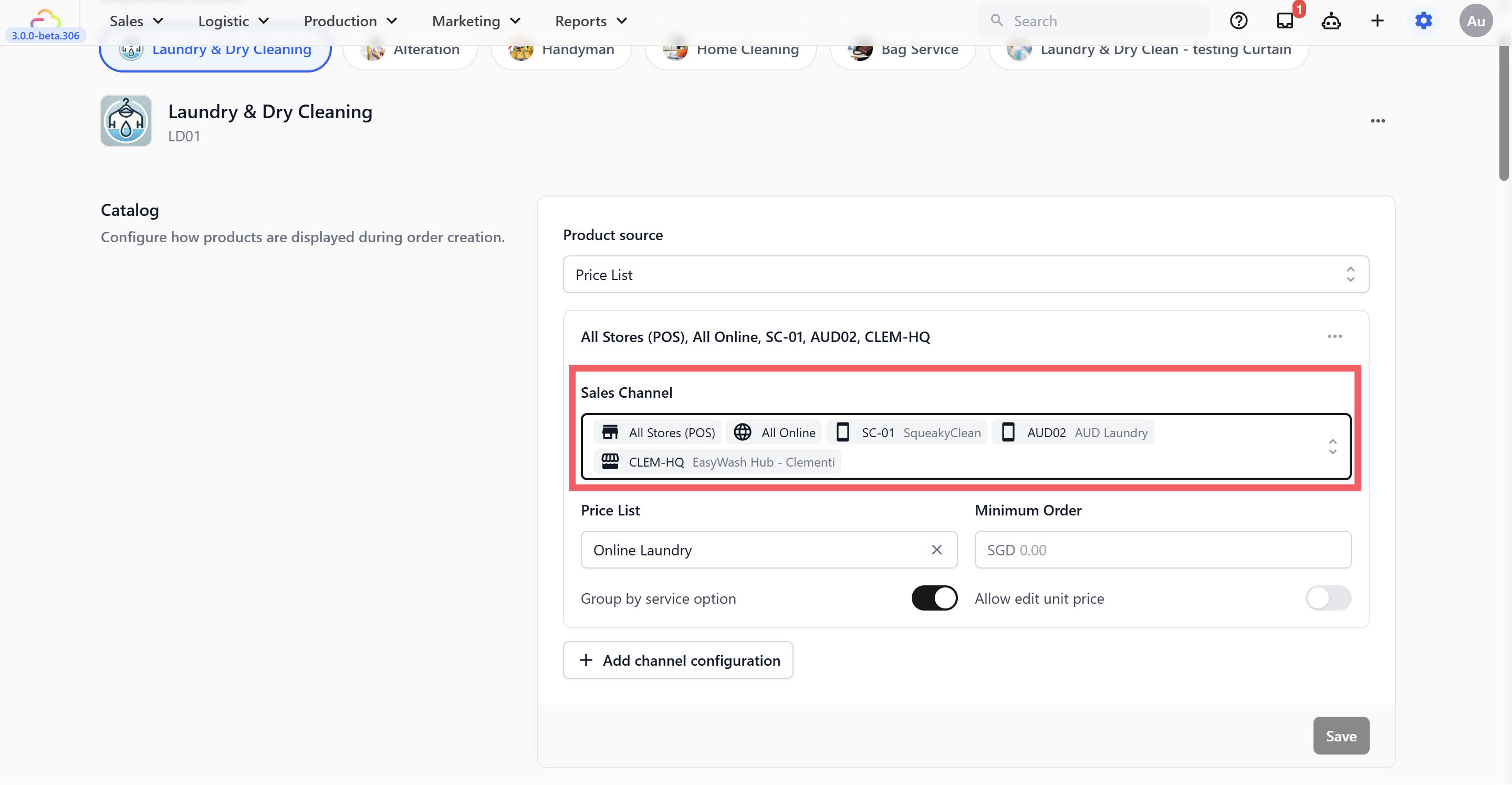Expand the Sales Channel selector arrows
The width and height of the screenshot is (1512, 785).
tap(1332, 447)
